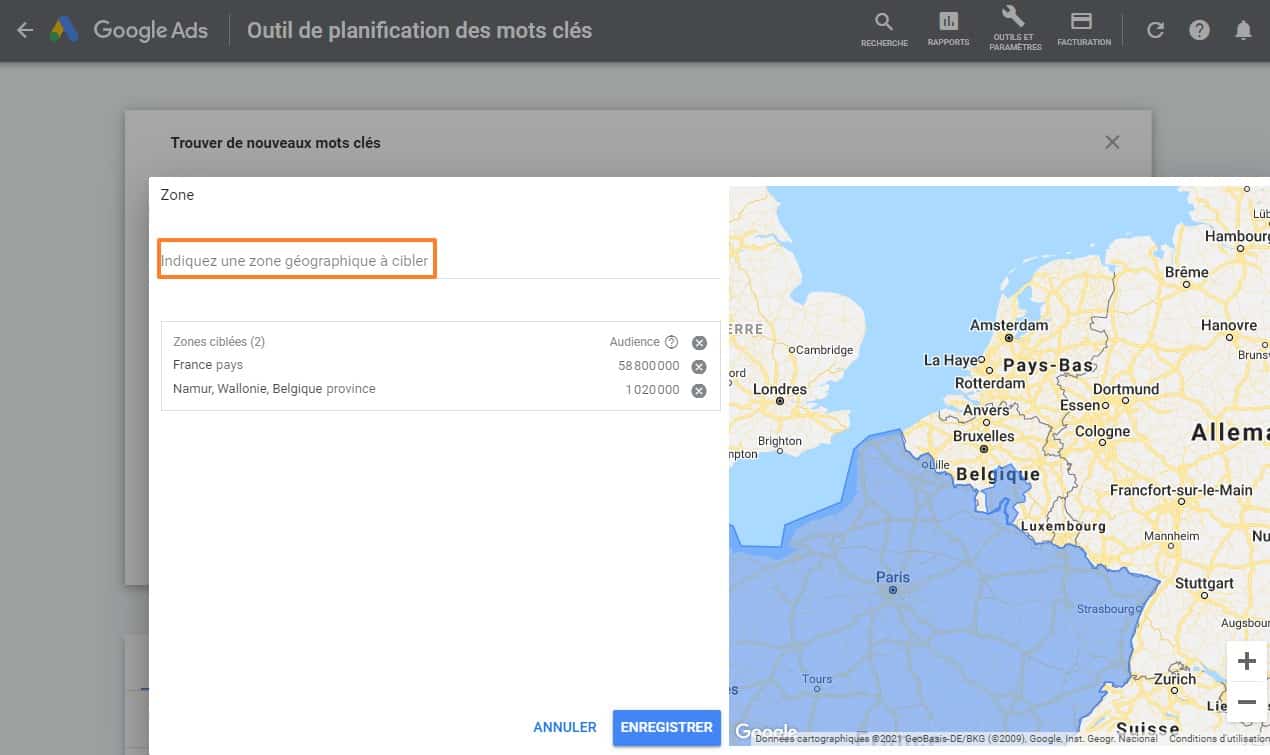This screenshot has width=1270, height=755.
Task: Select the France pays row text
Action: tap(208, 365)
